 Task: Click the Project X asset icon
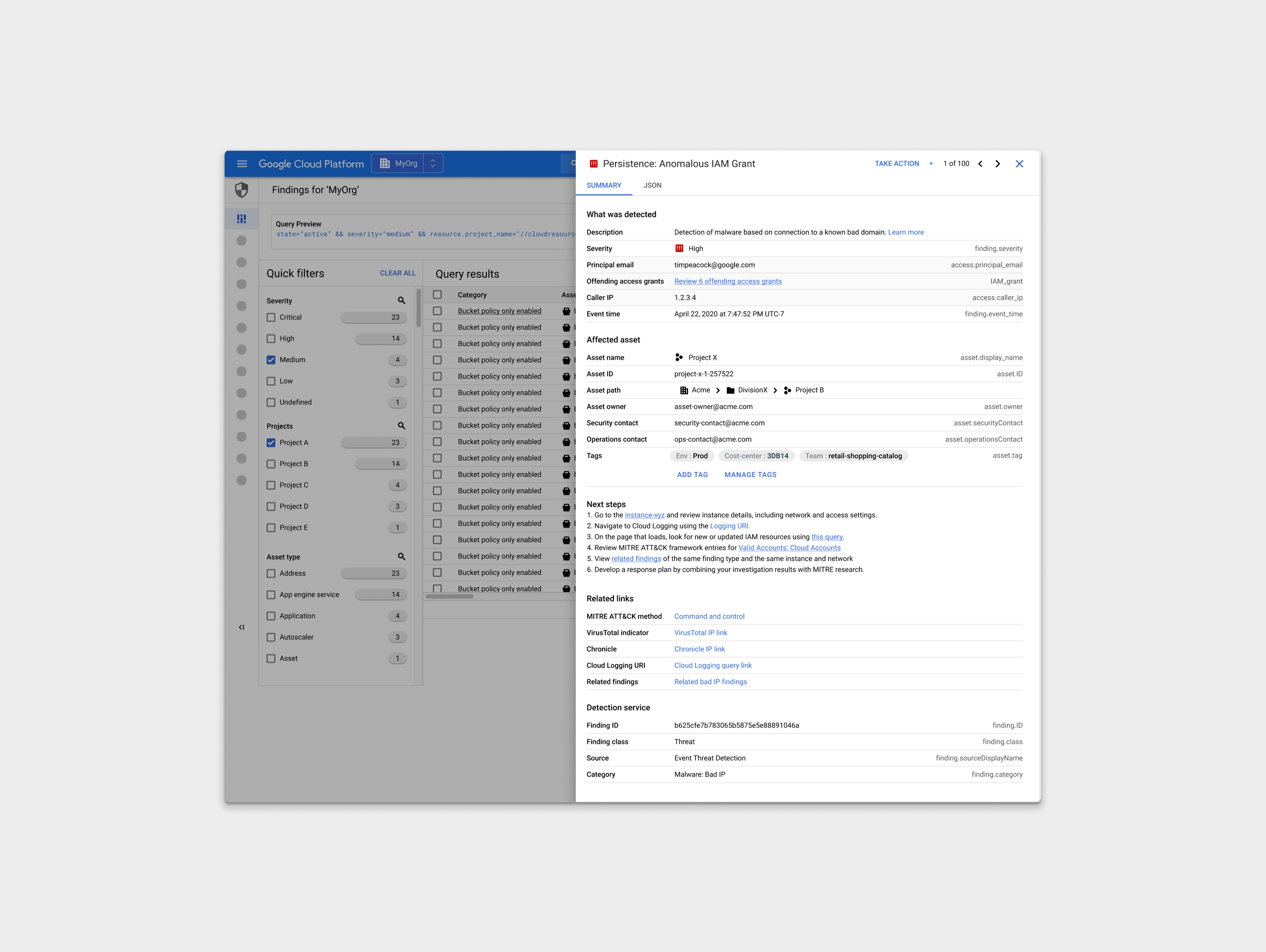[x=679, y=357]
